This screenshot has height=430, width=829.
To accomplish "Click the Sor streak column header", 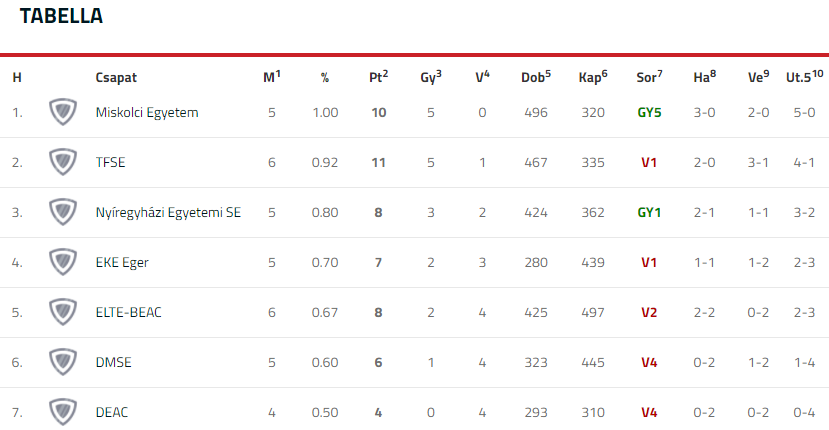I will 649,77.
